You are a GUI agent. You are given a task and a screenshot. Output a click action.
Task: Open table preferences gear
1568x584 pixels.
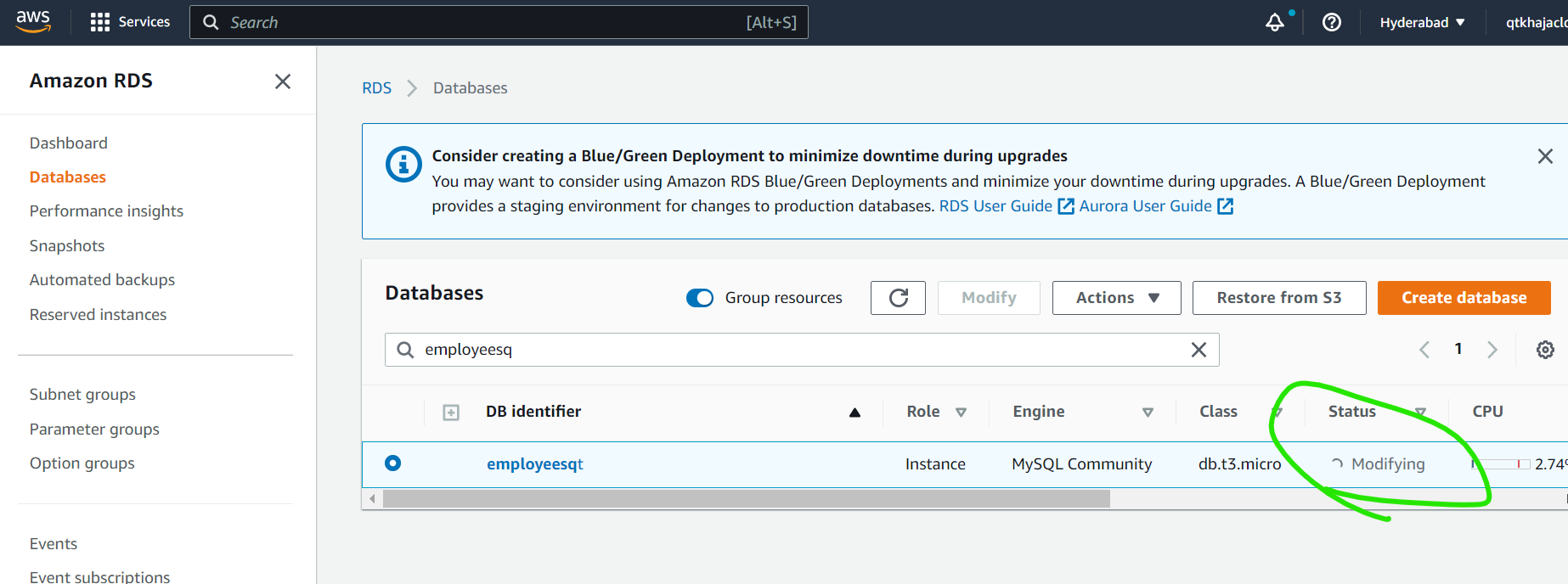click(x=1545, y=350)
